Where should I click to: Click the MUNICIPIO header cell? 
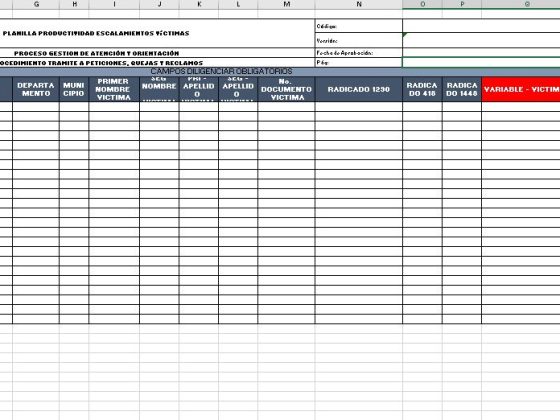point(74,89)
